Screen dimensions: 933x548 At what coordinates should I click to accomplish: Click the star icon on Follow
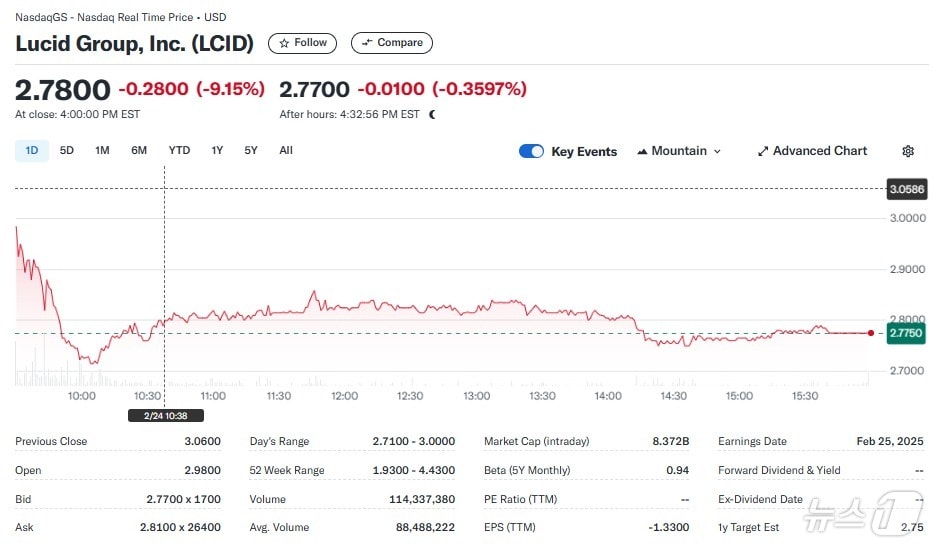click(x=285, y=43)
